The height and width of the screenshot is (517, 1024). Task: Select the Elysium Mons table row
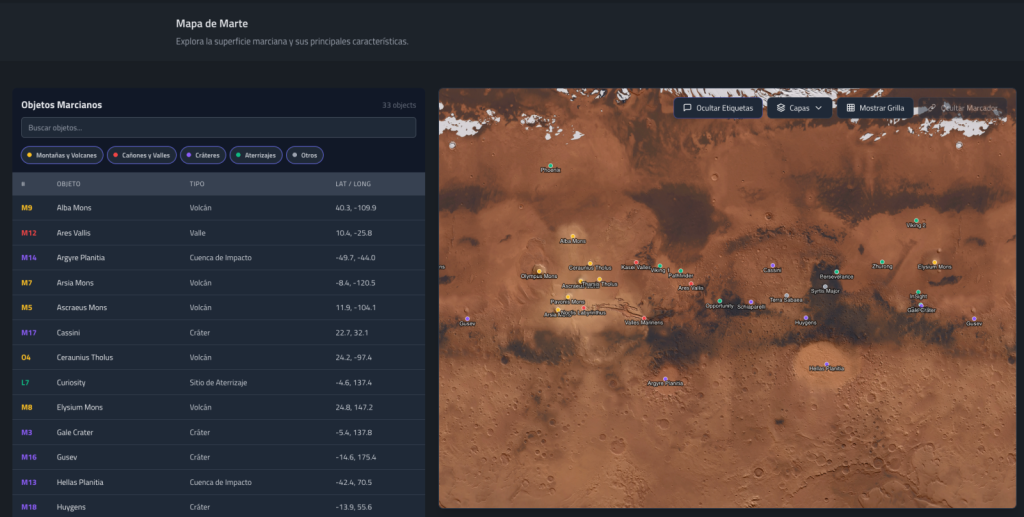coord(218,407)
